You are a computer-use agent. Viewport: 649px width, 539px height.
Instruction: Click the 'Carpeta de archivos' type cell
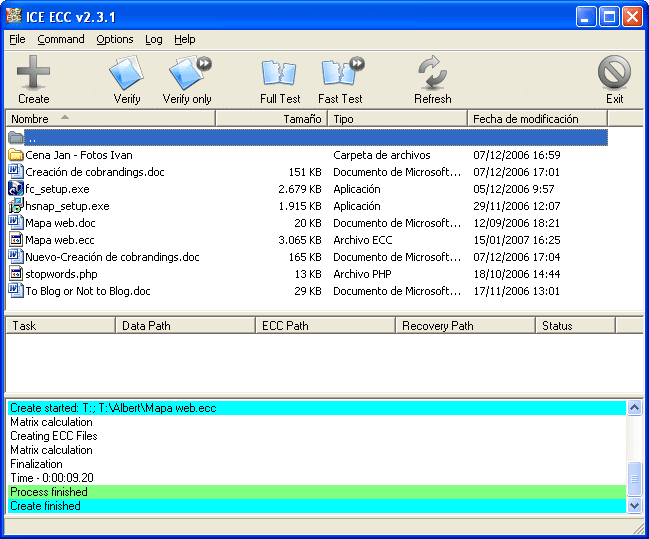pos(382,155)
